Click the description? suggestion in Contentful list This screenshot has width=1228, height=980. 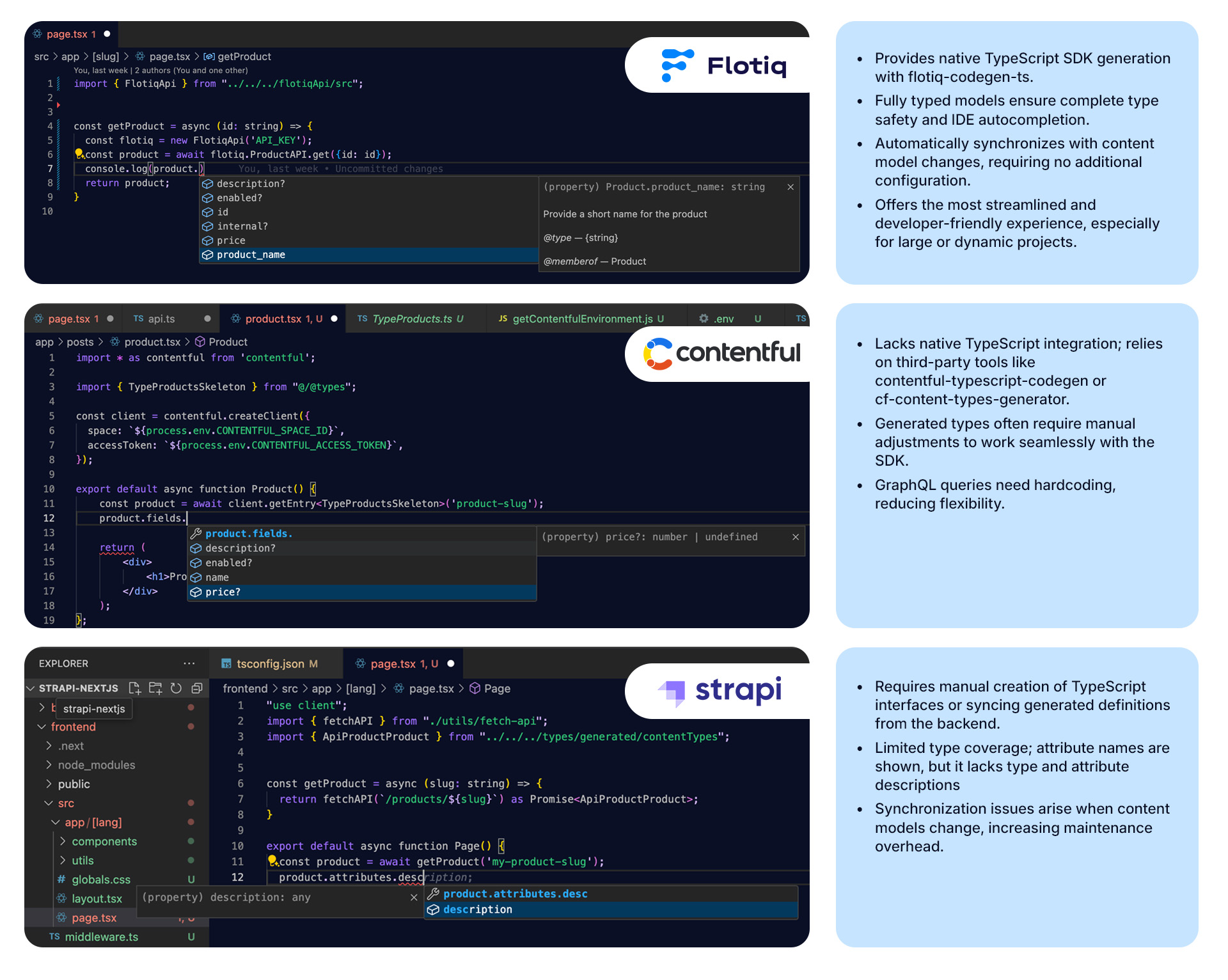361,548
